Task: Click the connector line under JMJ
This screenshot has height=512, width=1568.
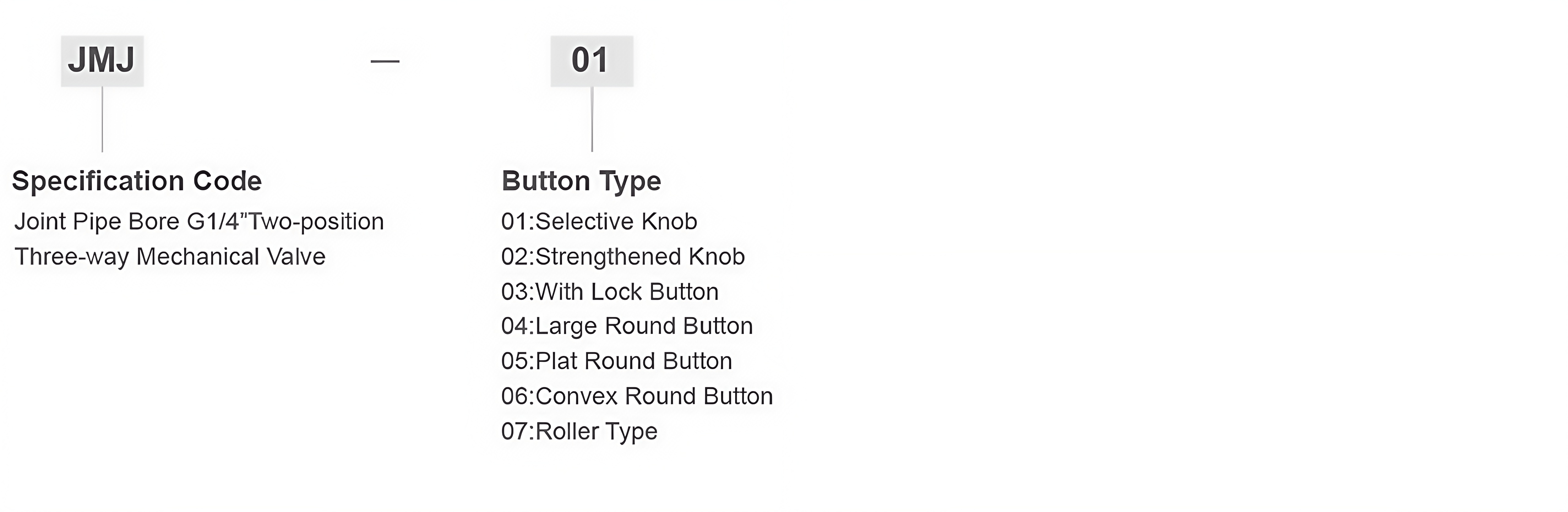Action: pos(102,119)
